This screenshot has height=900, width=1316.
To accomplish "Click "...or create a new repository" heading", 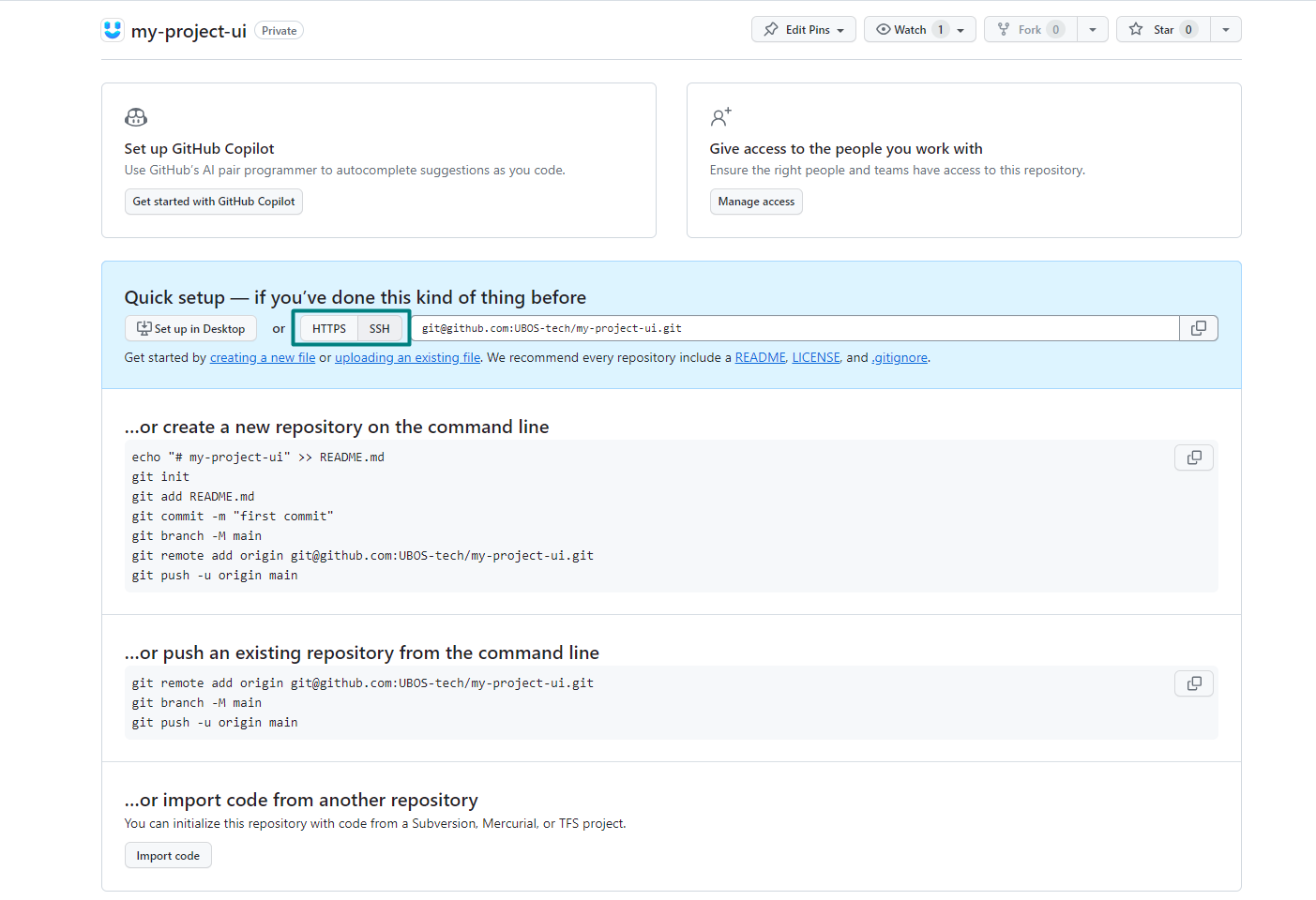I will (x=337, y=427).
